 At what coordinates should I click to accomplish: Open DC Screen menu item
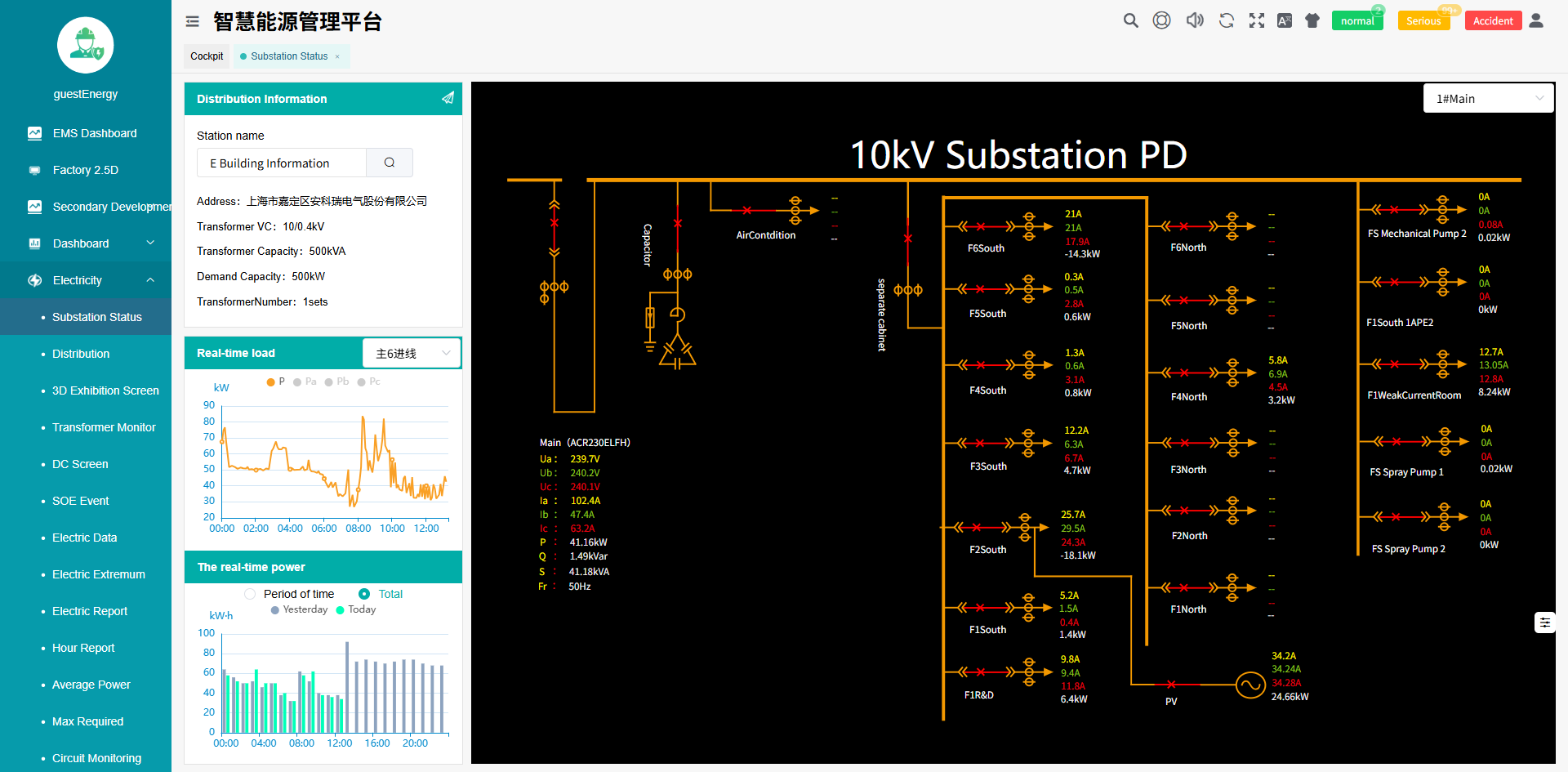pyautogui.click(x=86, y=464)
